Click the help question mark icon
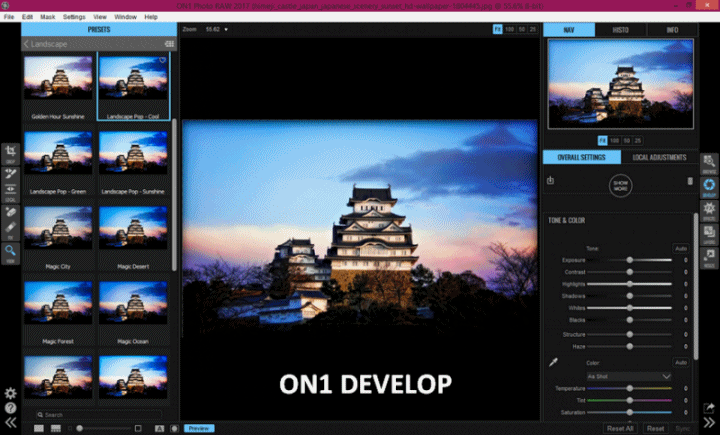 (10, 408)
